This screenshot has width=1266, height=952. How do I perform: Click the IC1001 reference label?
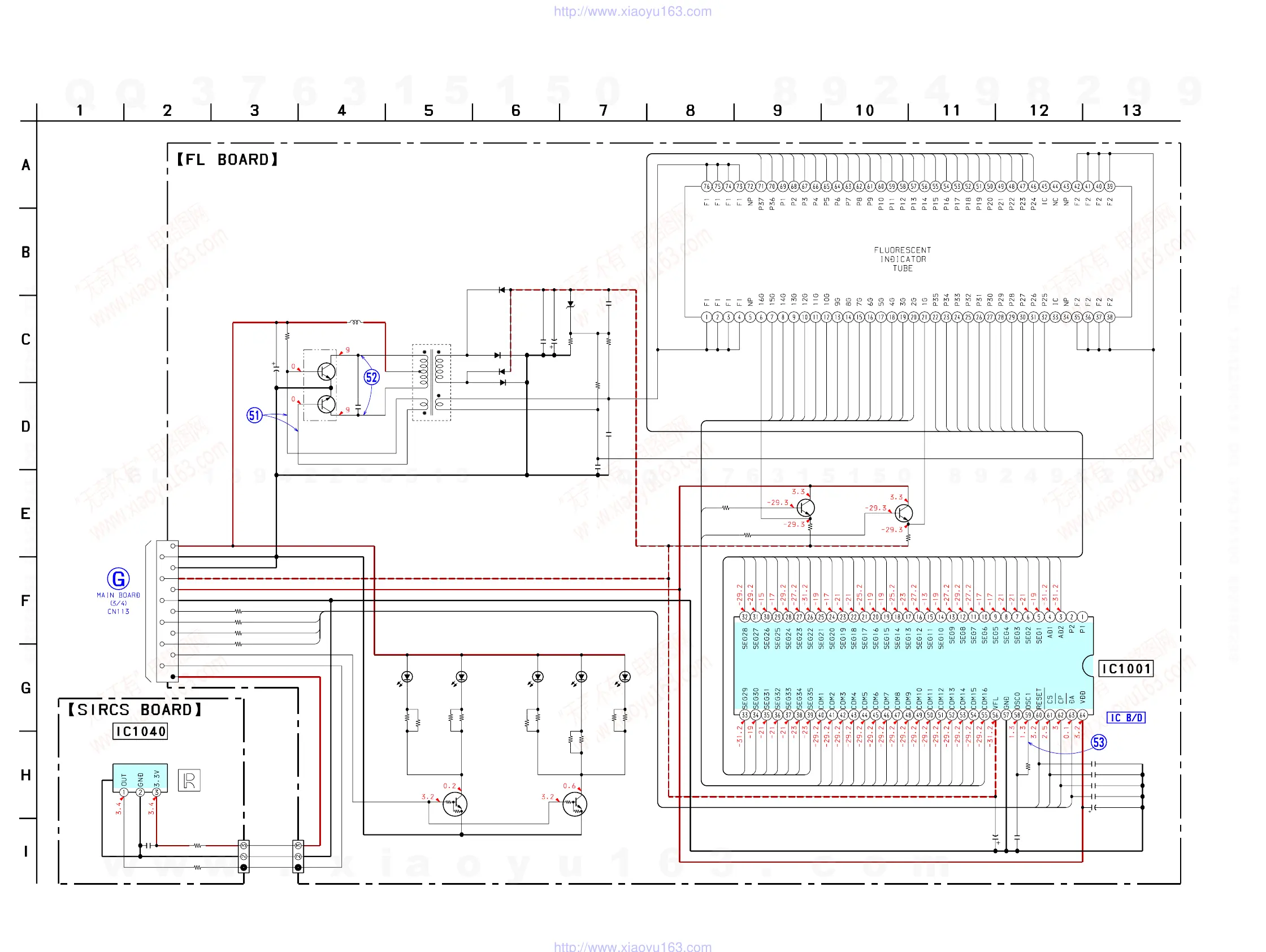[1126, 669]
